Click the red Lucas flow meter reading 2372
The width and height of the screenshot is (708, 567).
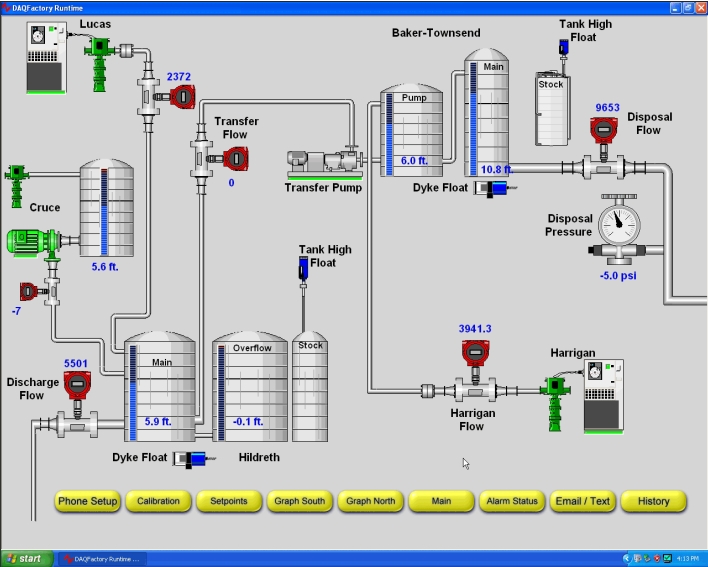182,97
